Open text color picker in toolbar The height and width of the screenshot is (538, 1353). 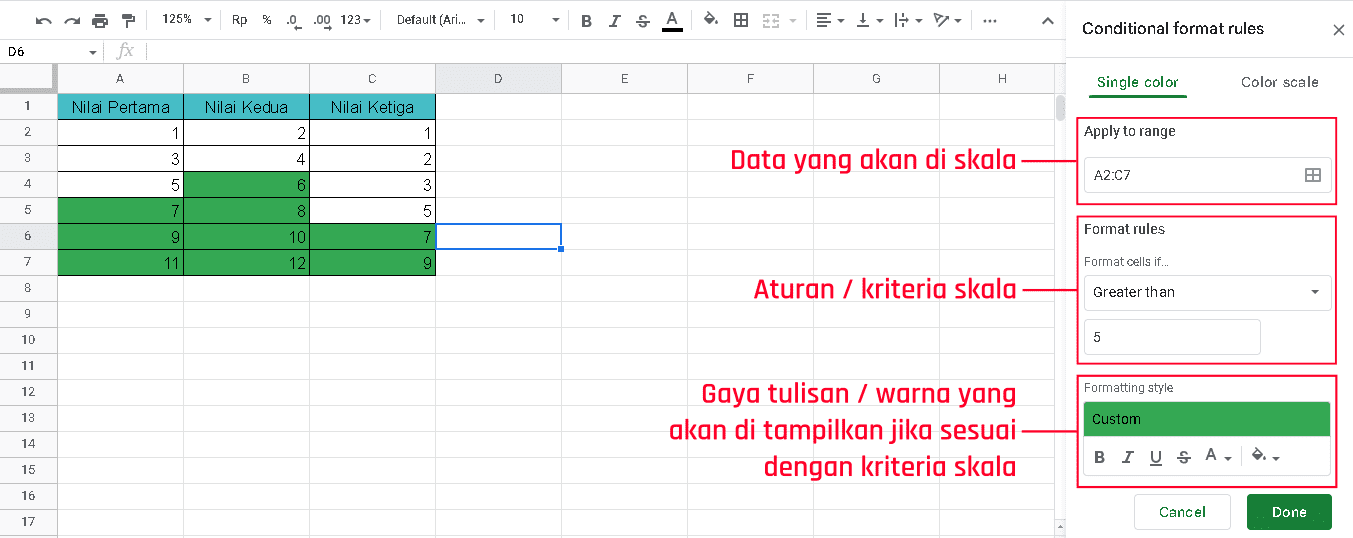[672, 20]
